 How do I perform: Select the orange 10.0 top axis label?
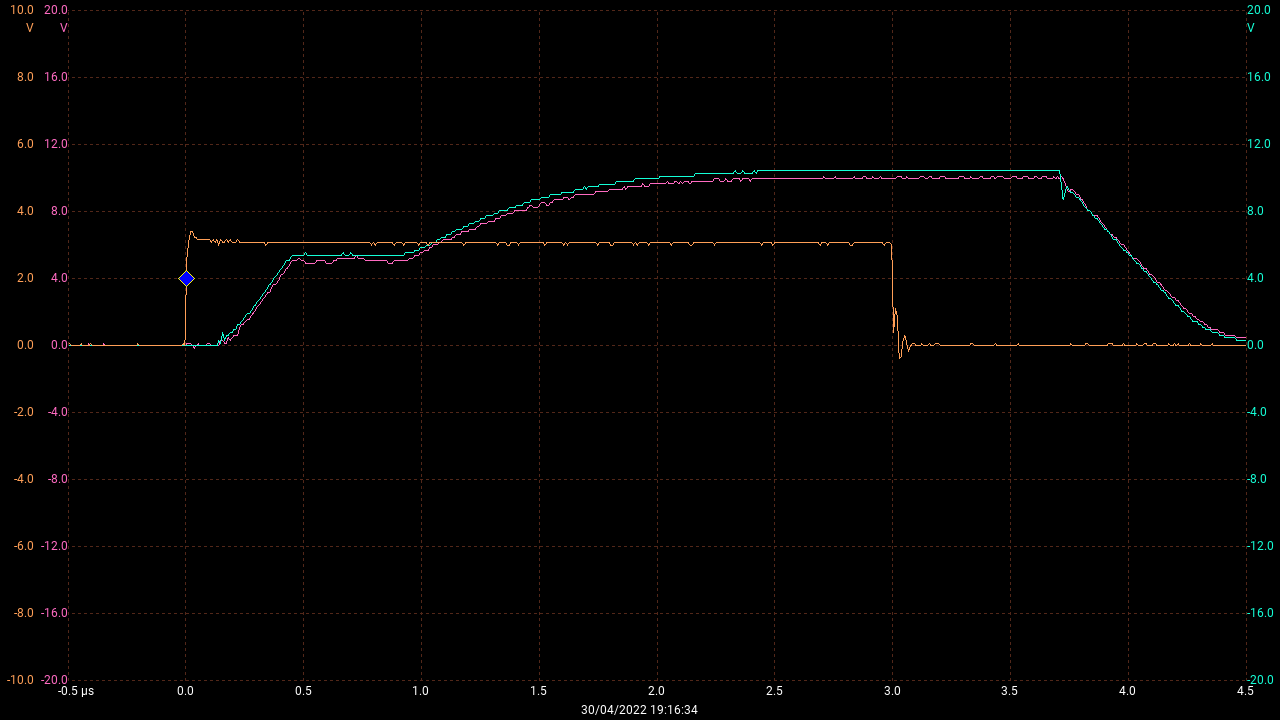(21, 10)
